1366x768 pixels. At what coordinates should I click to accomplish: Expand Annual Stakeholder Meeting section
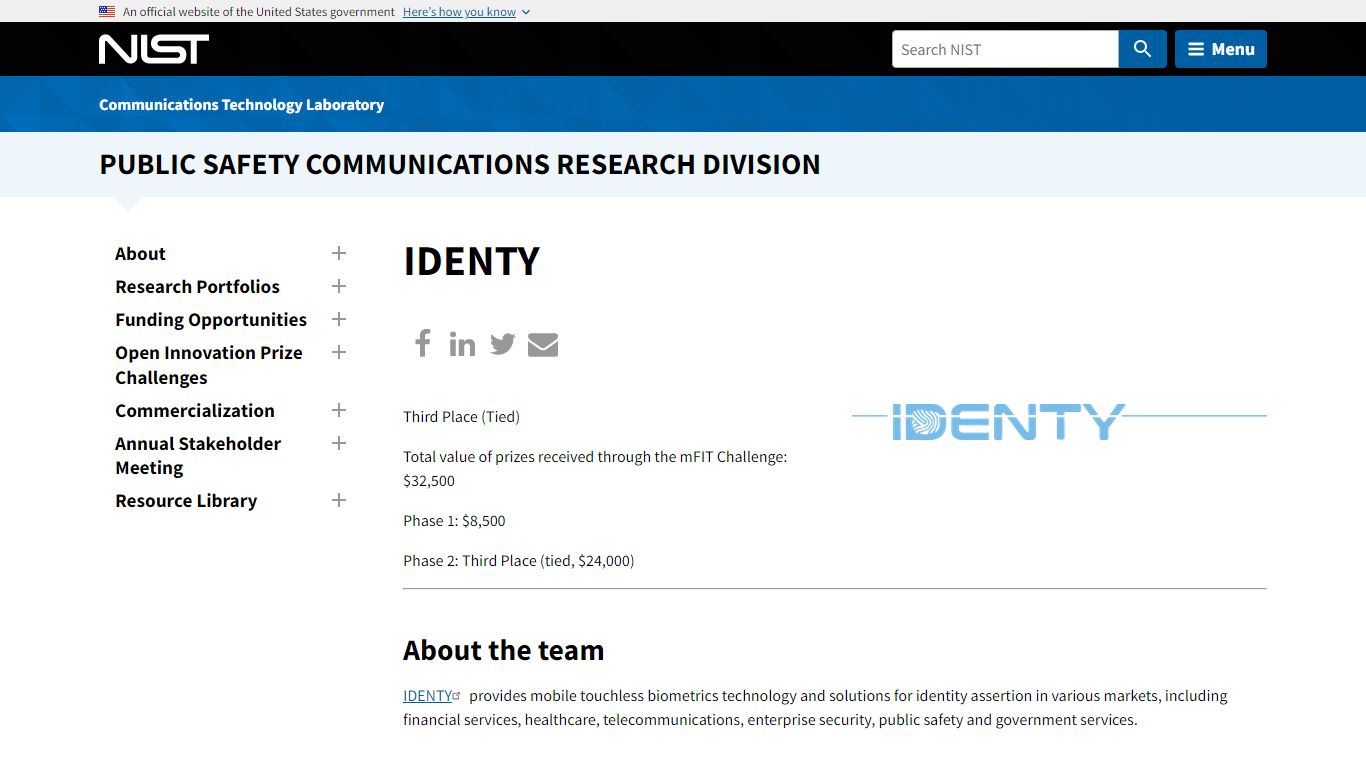pyautogui.click(x=339, y=443)
